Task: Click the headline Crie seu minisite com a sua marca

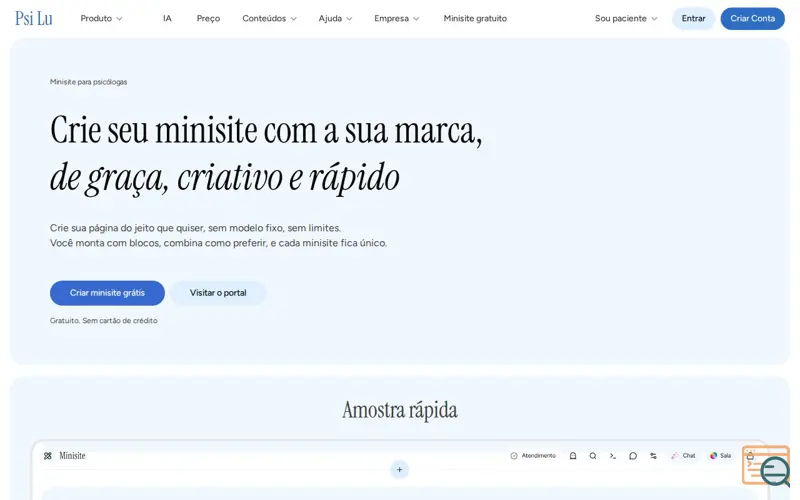Action: (x=266, y=131)
